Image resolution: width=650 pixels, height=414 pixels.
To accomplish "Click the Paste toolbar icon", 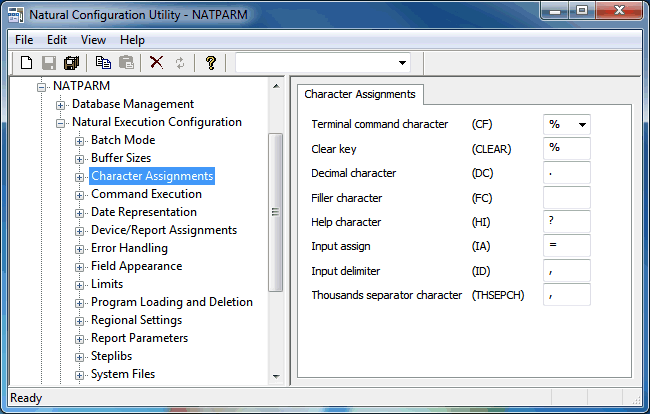I will [x=126, y=63].
